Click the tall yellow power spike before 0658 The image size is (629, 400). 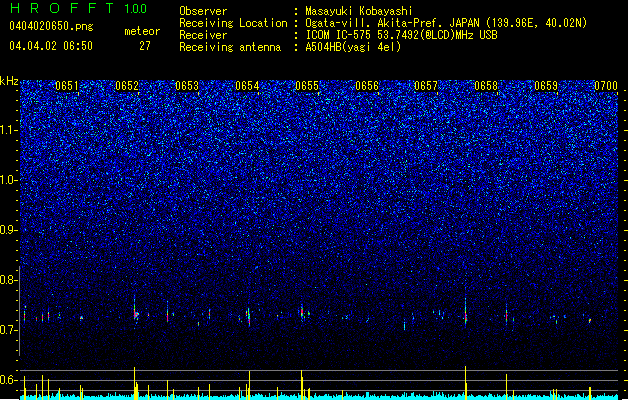point(466,383)
